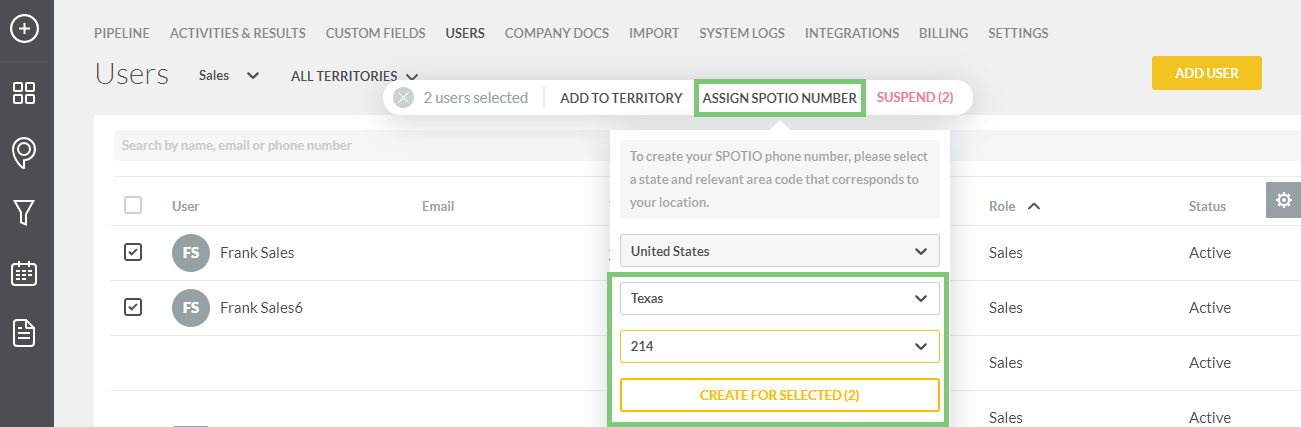The width and height of the screenshot is (1301, 427).
Task: Open the dashboard grid icon in sidebar
Action: pos(24,93)
